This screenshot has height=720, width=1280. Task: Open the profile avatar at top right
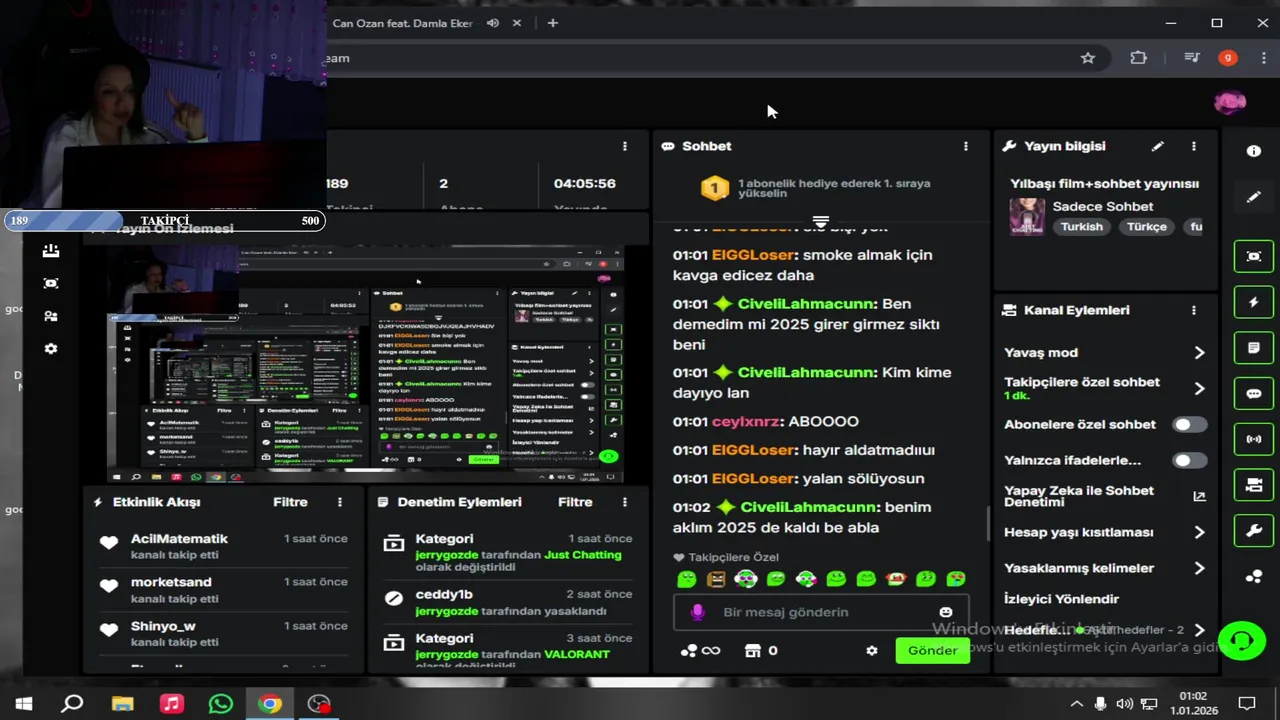pyautogui.click(x=1230, y=102)
